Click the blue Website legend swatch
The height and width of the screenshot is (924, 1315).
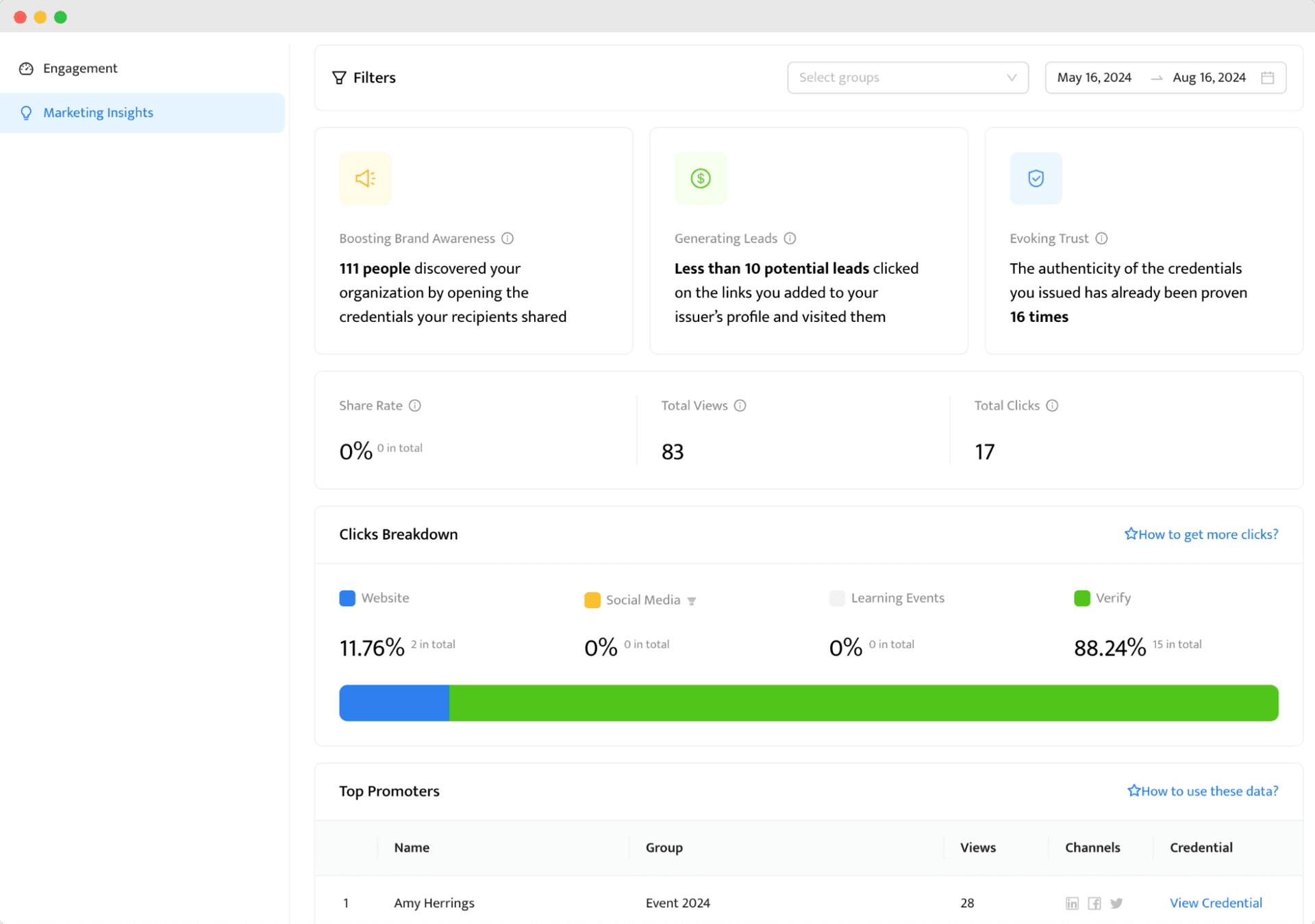pyautogui.click(x=347, y=598)
